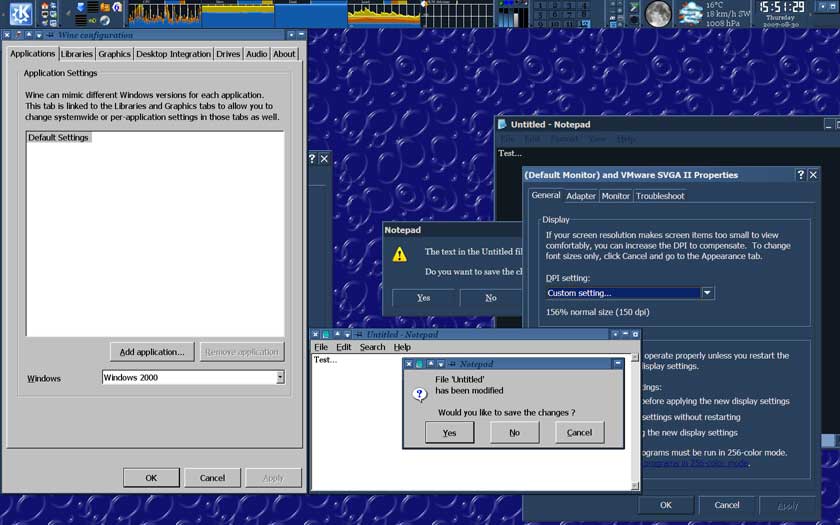This screenshot has height=525, width=840.
Task: Click the digital clock in the top panel
Action: (782, 8)
